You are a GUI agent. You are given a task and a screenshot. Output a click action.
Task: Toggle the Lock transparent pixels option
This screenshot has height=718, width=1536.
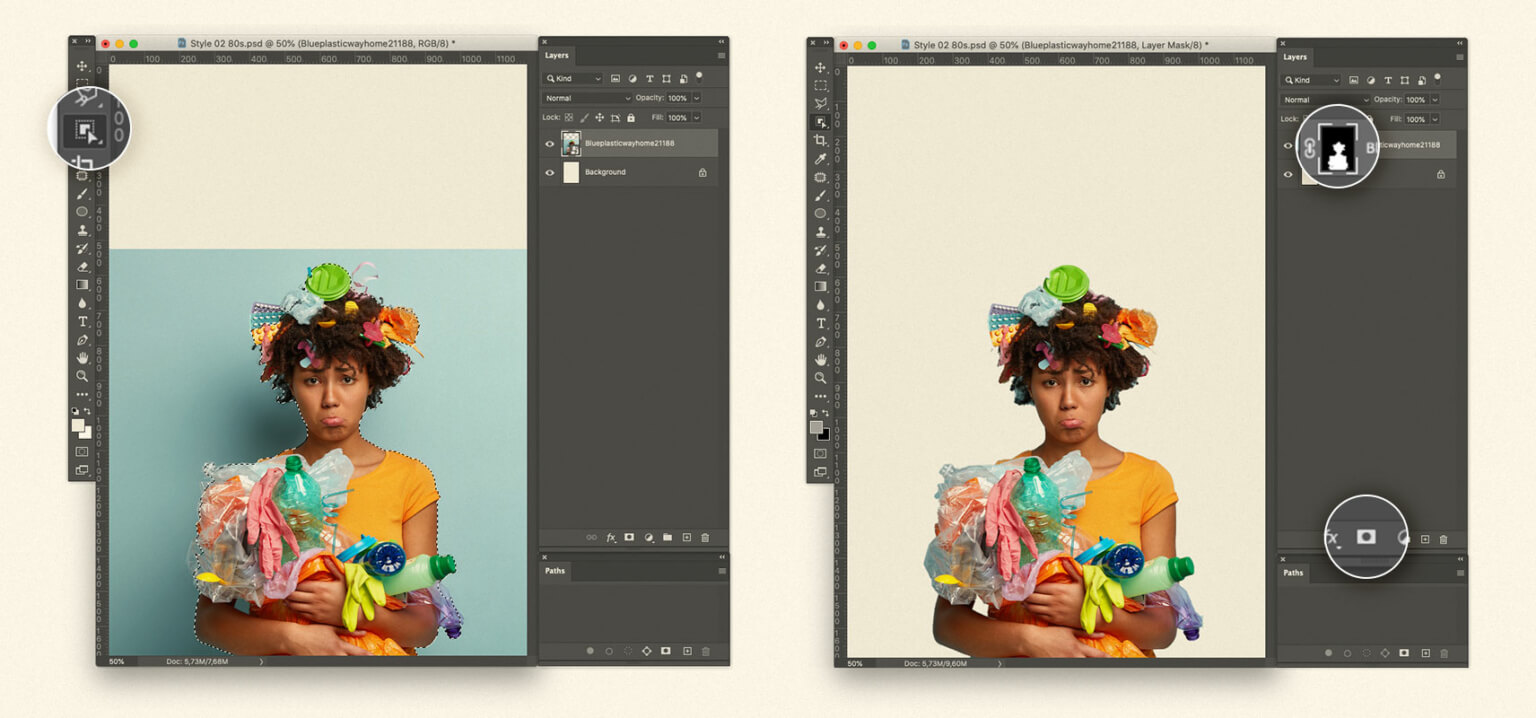point(568,117)
